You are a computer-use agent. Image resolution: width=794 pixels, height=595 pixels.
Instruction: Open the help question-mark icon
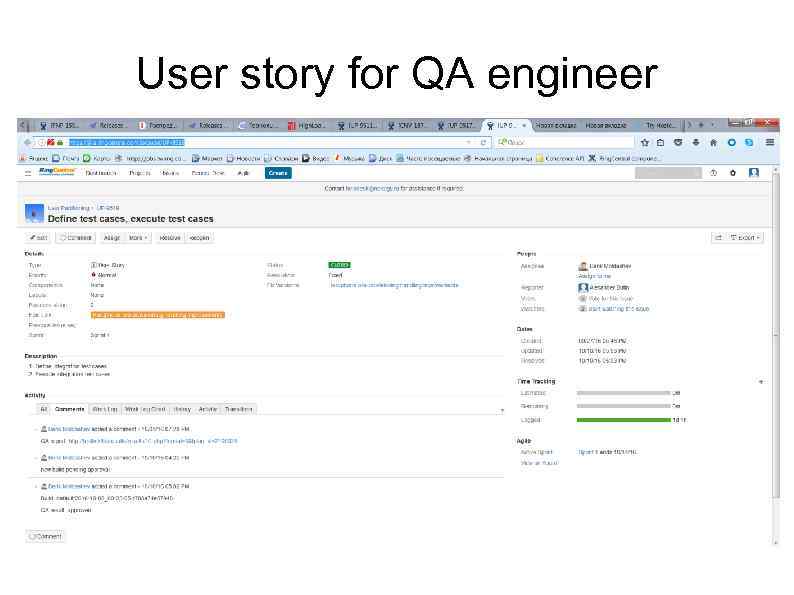coord(713,173)
